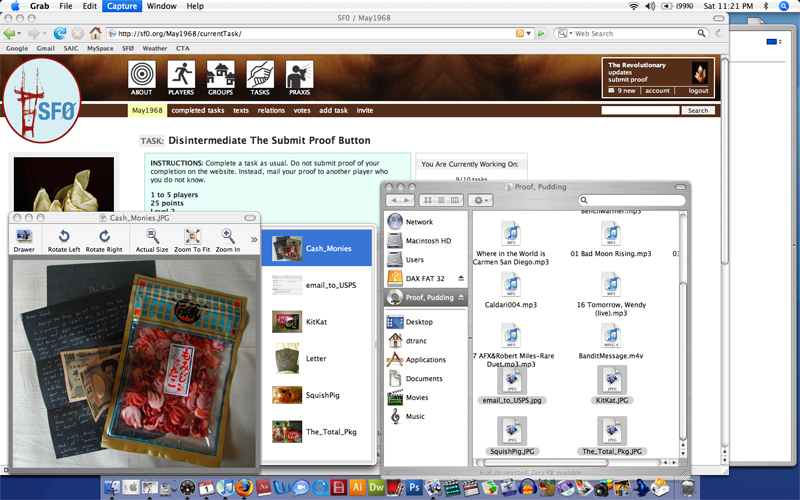Launch Photoshop from the Dock

click(x=414, y=487)
